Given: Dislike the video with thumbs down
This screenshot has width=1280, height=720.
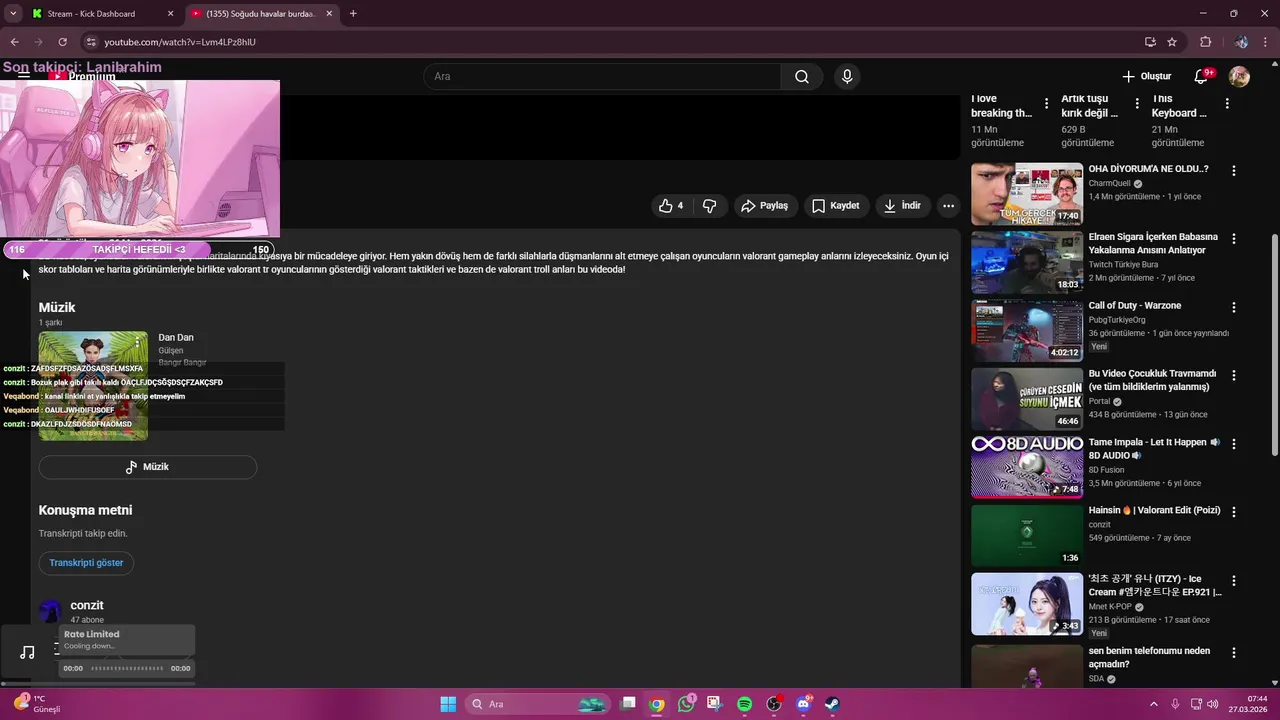Looking at the screenshot, I should click(x=710, y=206).
